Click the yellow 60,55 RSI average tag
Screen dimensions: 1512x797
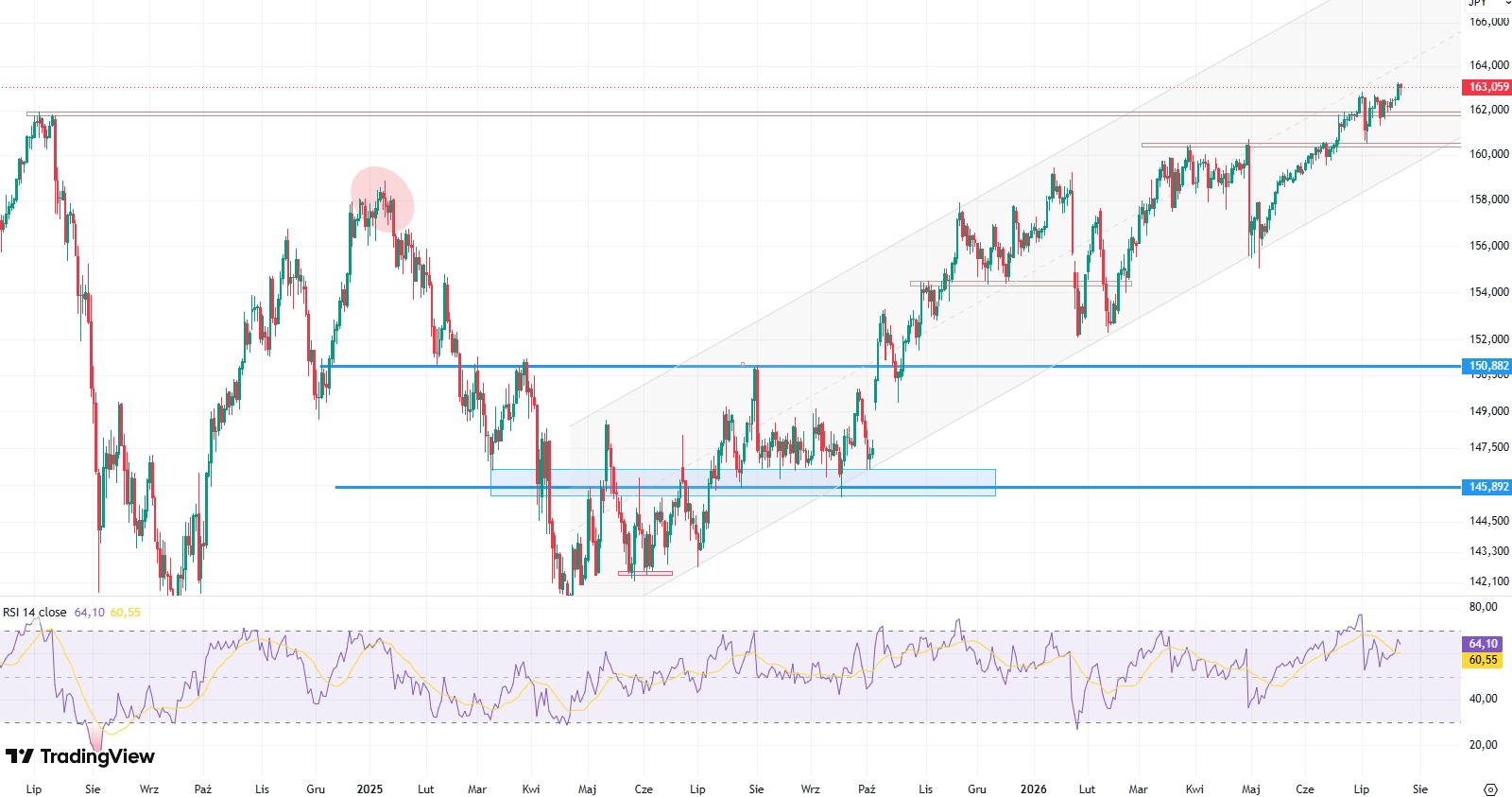(1483, 660)
